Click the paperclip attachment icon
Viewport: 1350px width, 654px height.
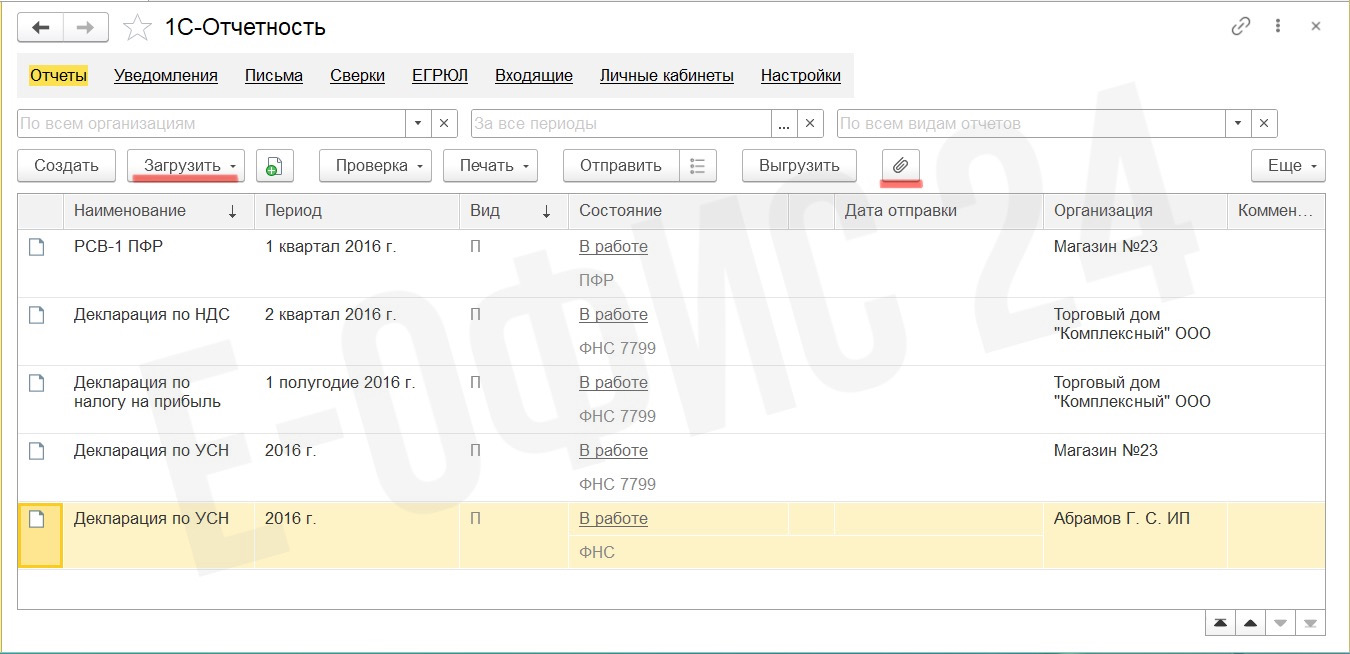[x=900, y=166]
